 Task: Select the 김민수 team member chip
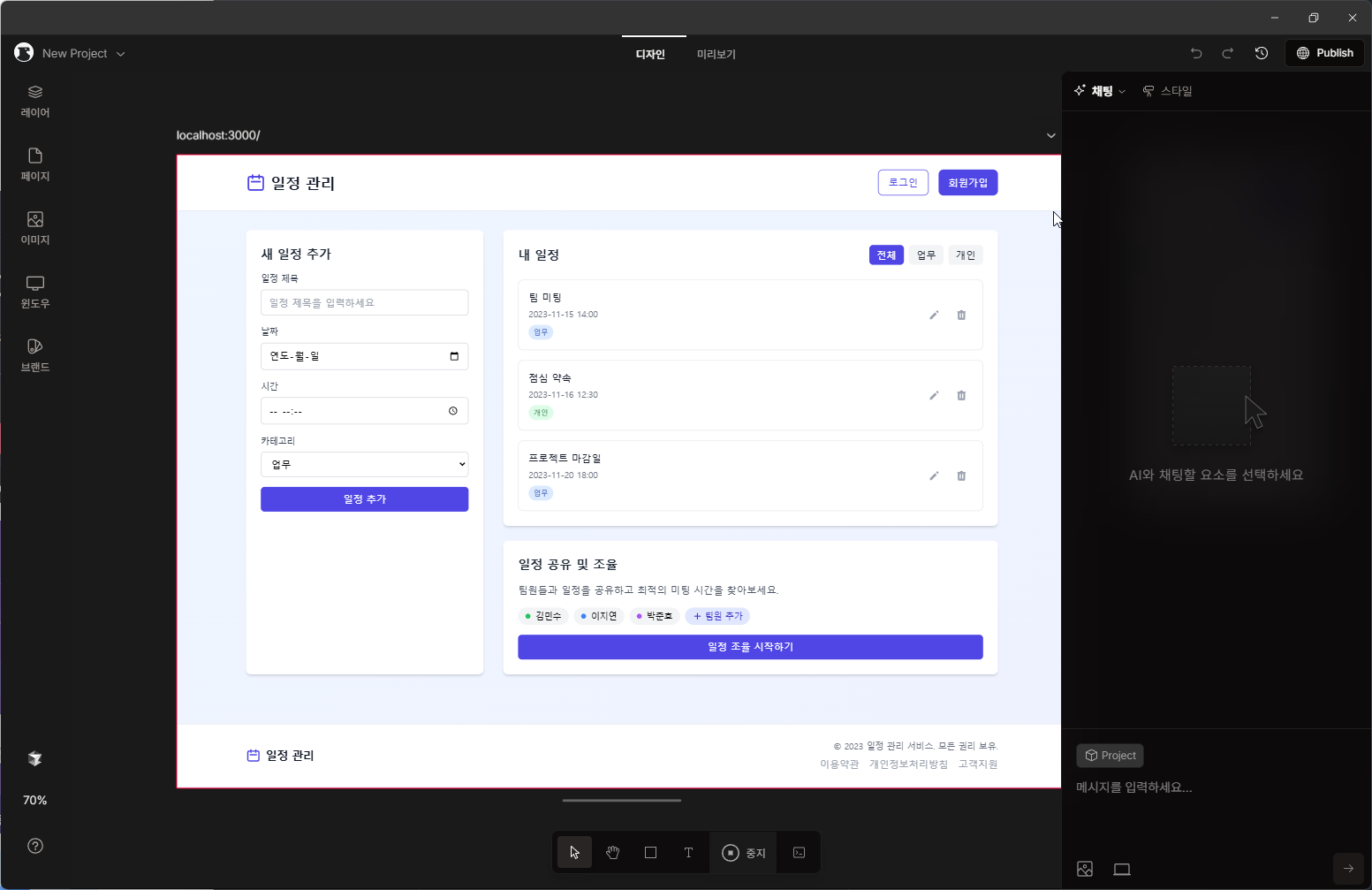click(543, 616)
